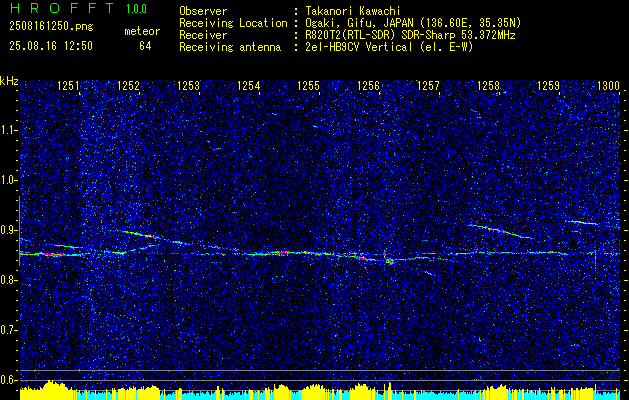Click the Receiving antenna field label
629x400 pixels.
230,47
